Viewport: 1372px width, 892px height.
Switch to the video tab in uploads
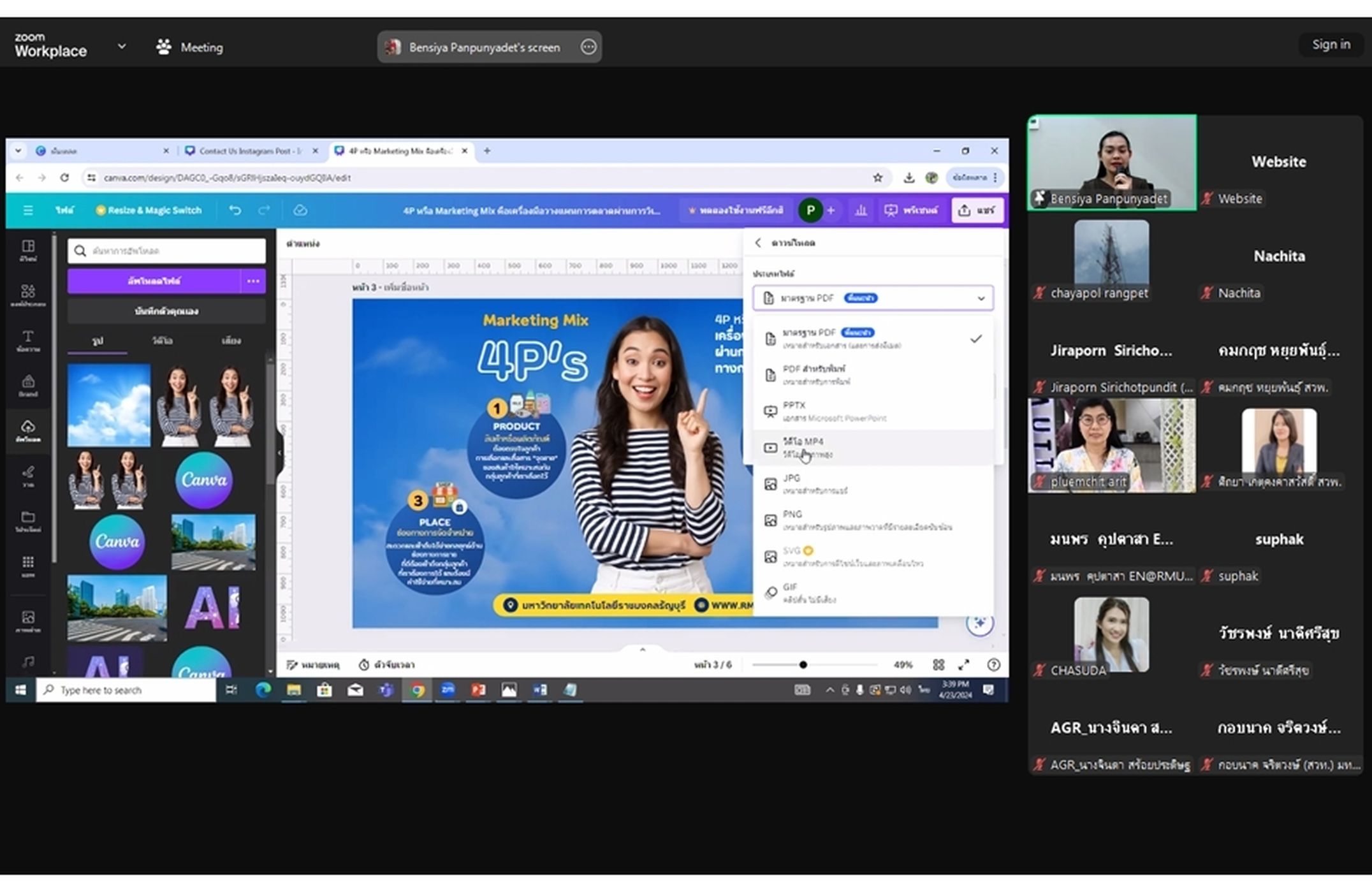point(162,341)
